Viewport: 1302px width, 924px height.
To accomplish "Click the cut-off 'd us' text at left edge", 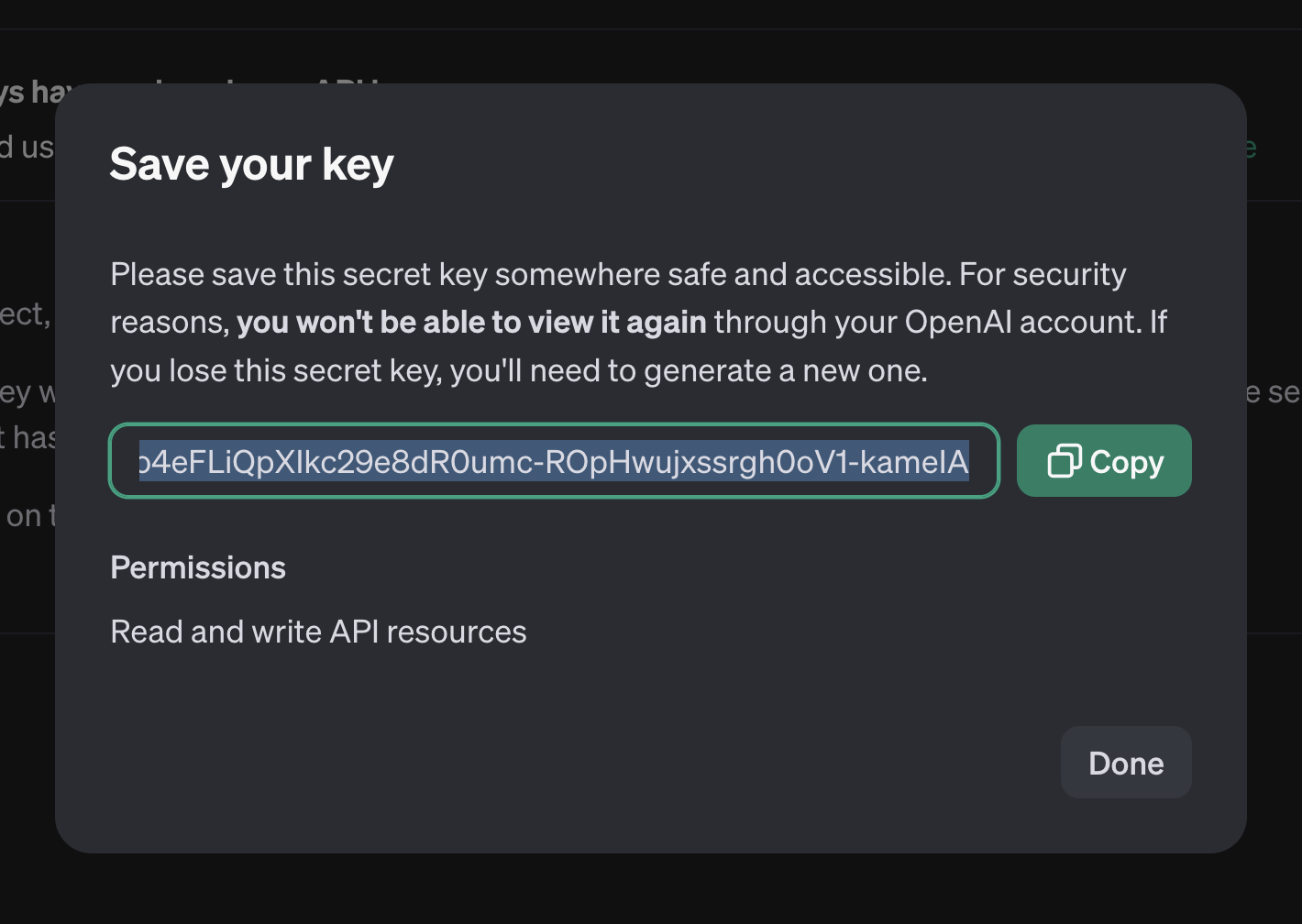I will [28, 147].
